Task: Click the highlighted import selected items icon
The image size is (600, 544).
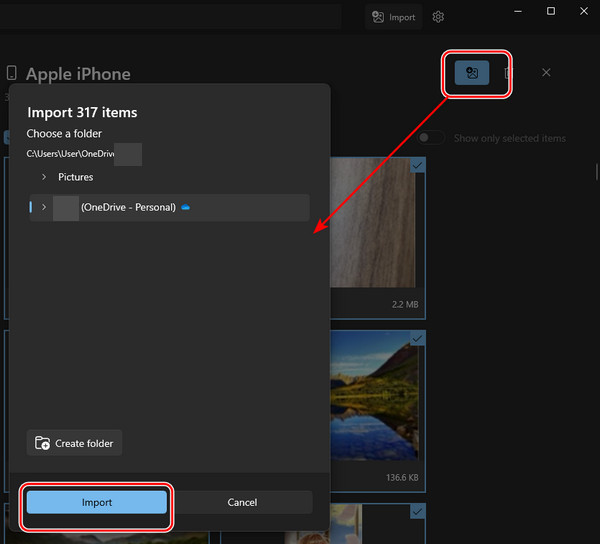Action: pos(472,73)
